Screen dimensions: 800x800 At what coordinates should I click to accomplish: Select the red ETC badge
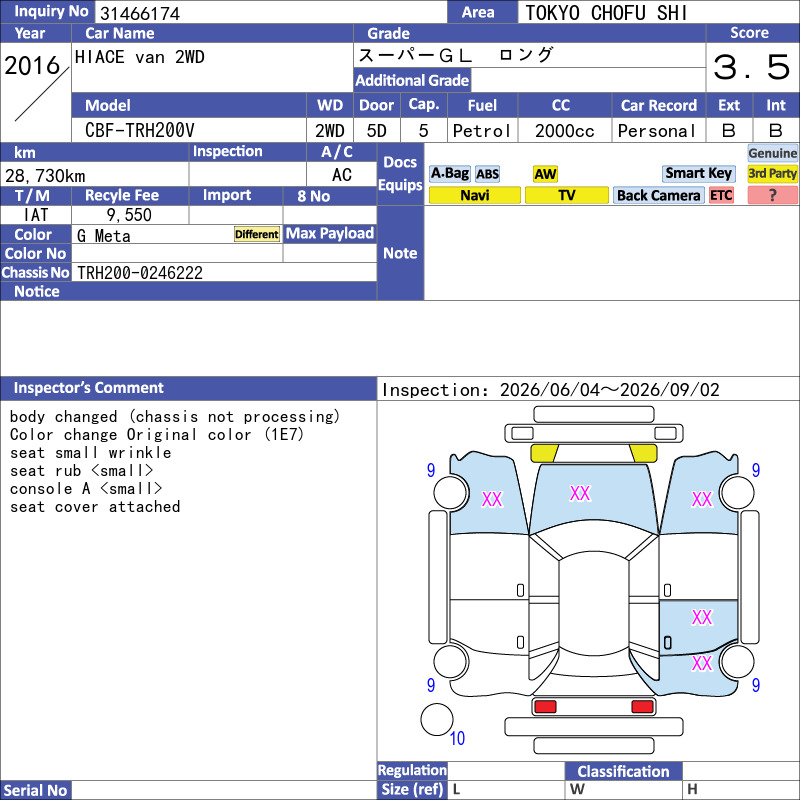coord(721,195)
